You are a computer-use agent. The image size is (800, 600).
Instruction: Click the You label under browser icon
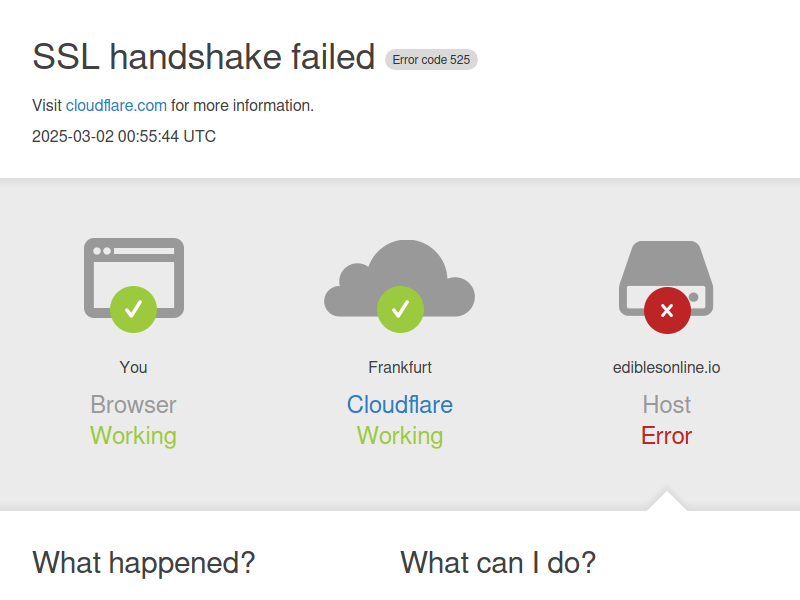[x=134, y=367]
